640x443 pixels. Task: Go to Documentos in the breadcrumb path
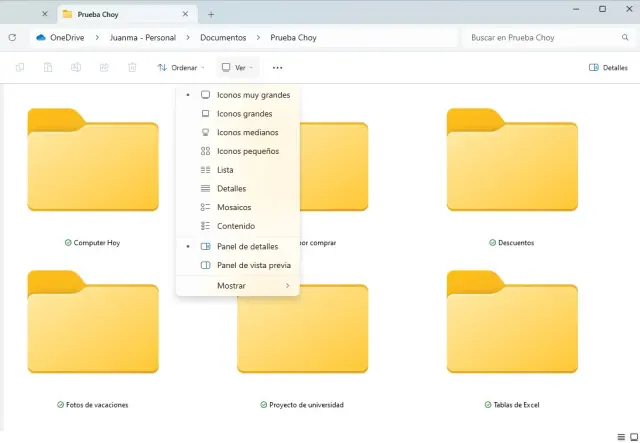click(223, 37)
